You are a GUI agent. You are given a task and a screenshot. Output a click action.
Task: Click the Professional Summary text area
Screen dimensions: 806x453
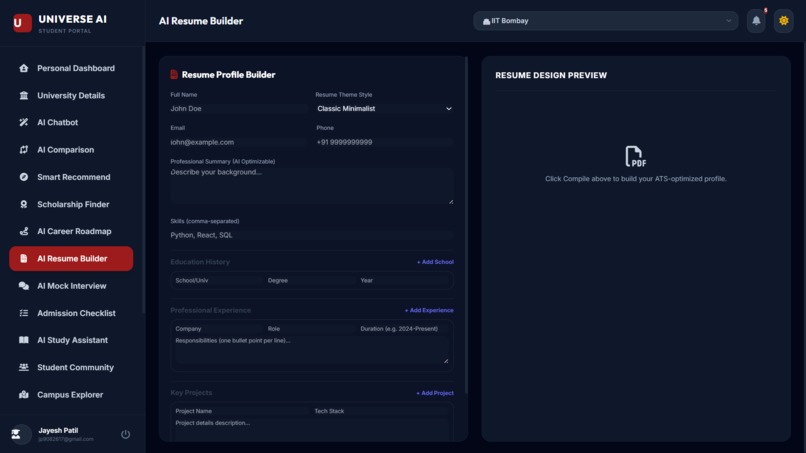click(312, 186)
